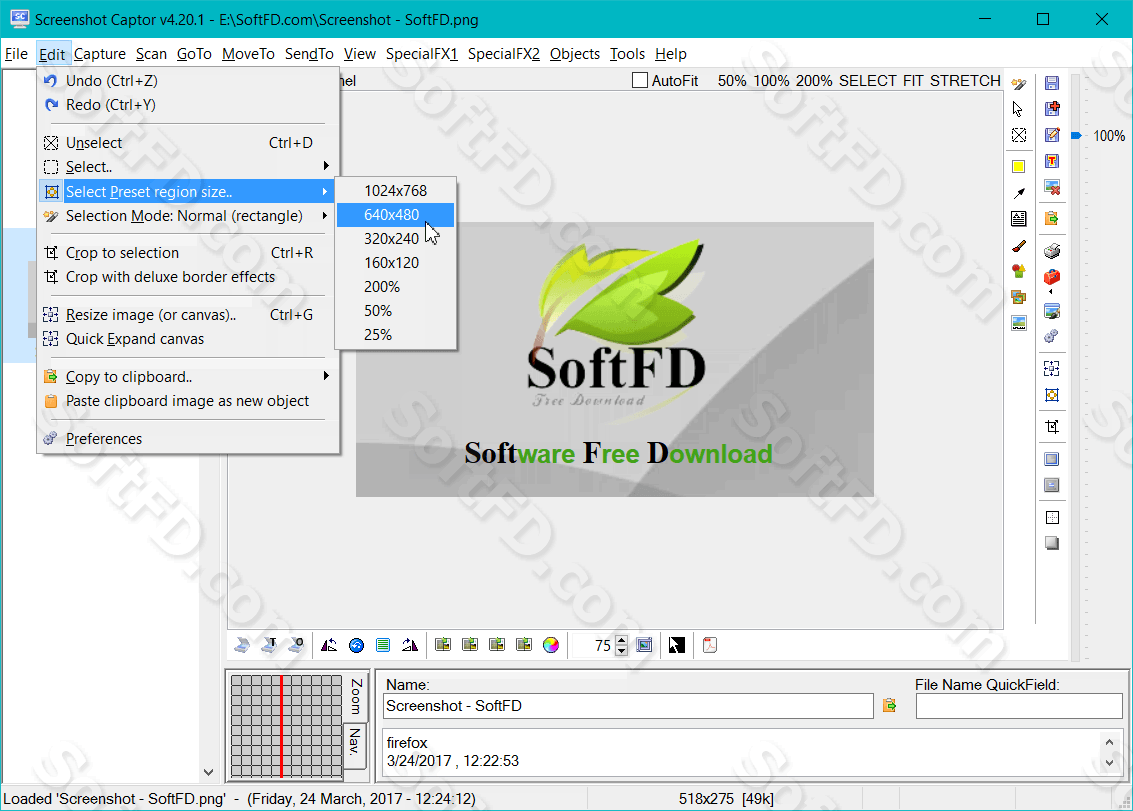
Task: Open the Capture menu
Action: [x=100, y=54]
